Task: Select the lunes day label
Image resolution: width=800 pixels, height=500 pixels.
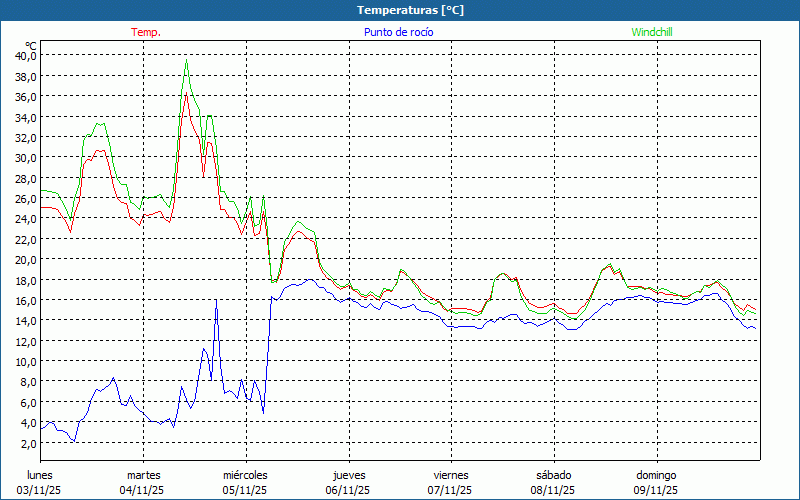Action: pyautogui.click(x=40, y=474)
